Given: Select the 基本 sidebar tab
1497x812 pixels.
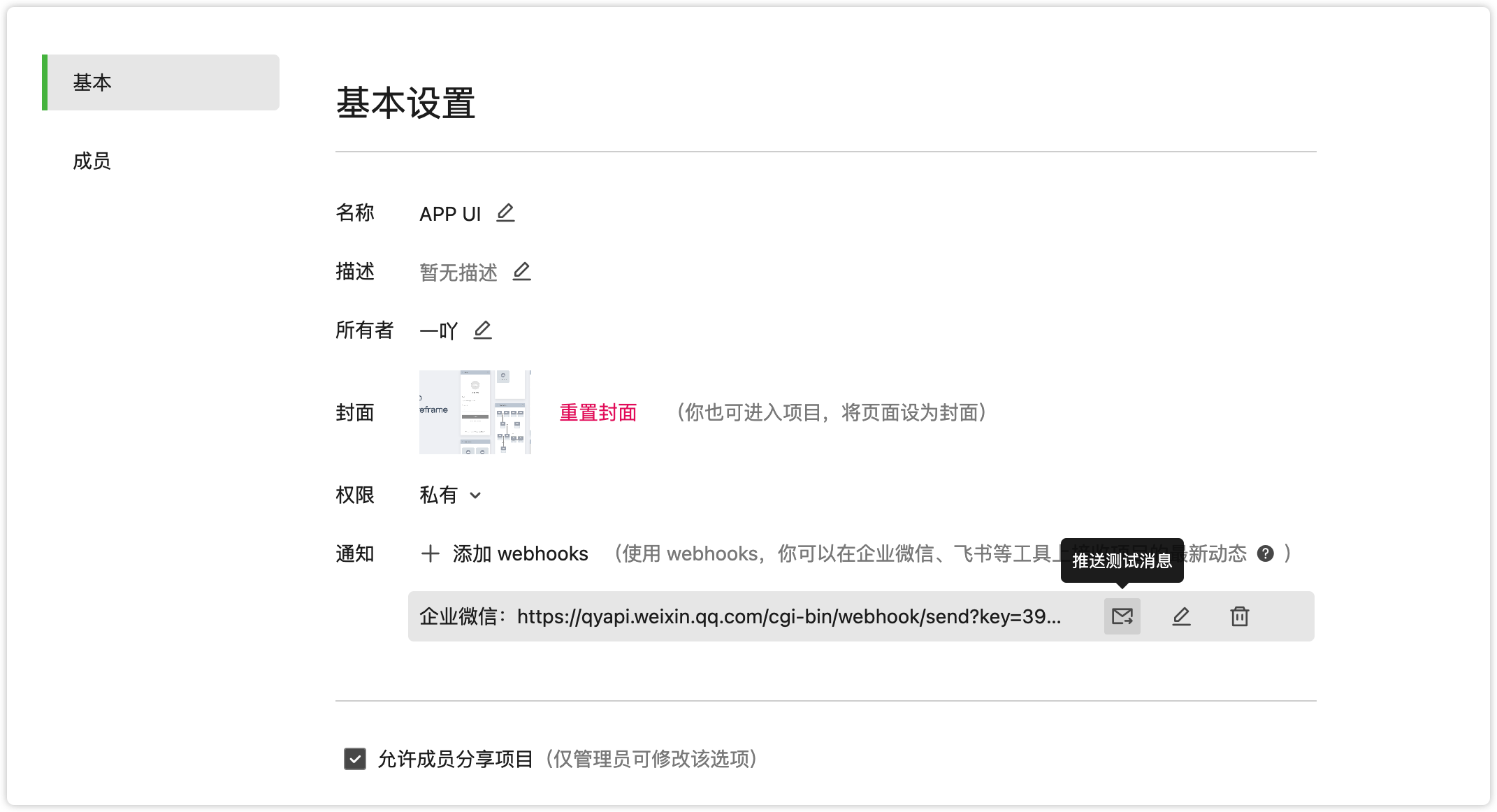Looking at the screenshot, I should click(x=92, y=82).
